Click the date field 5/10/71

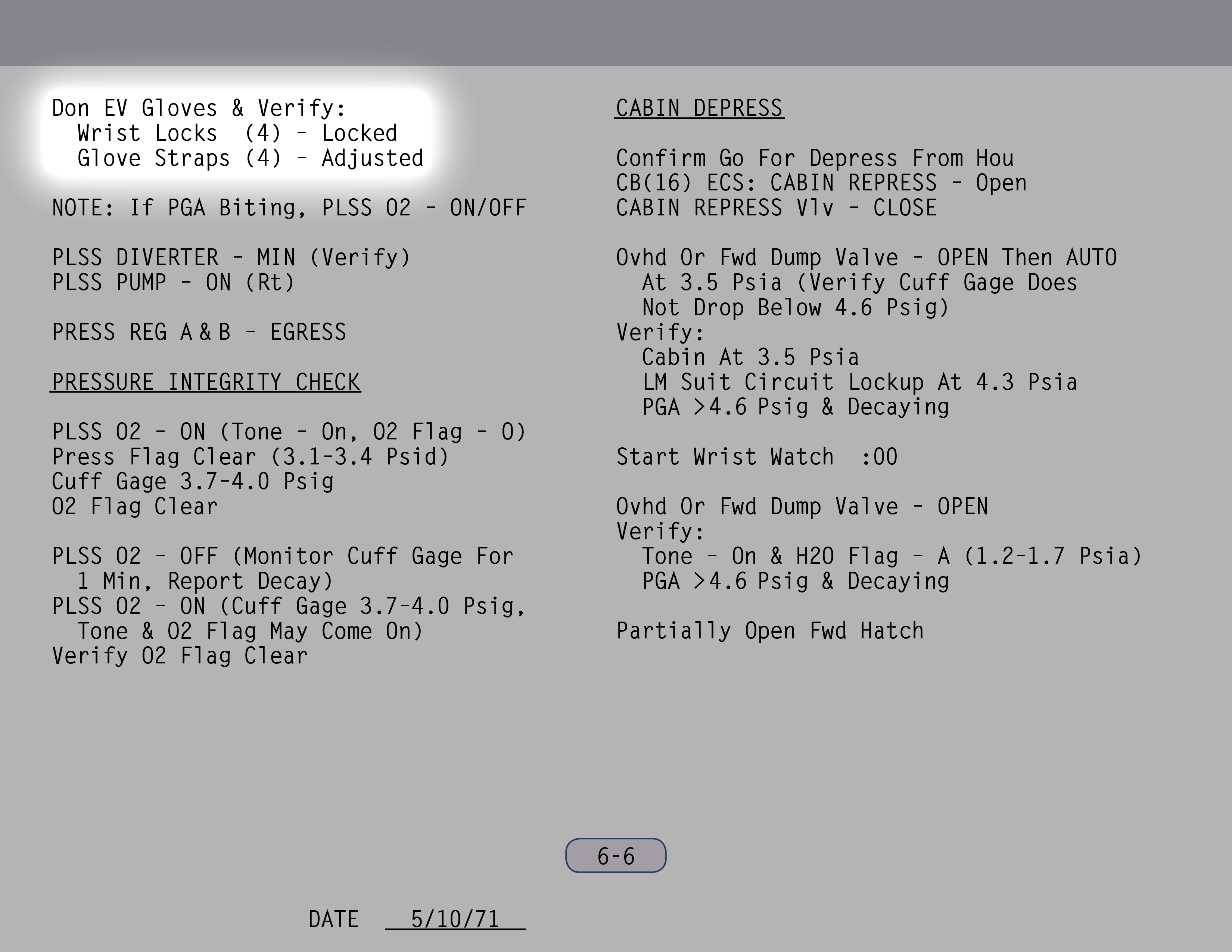(455, 919)
